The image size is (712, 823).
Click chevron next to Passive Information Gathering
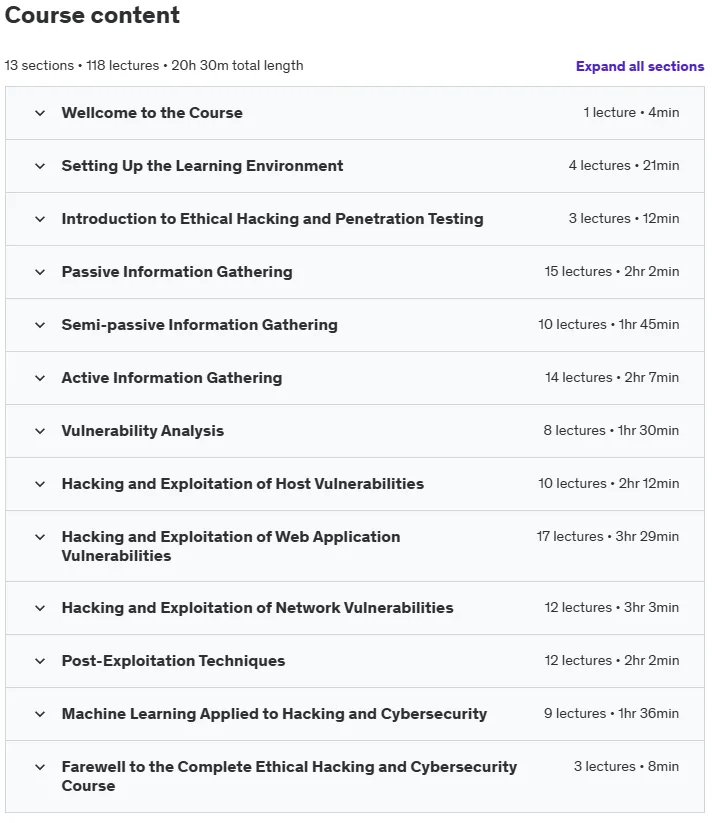pos(40,272)
